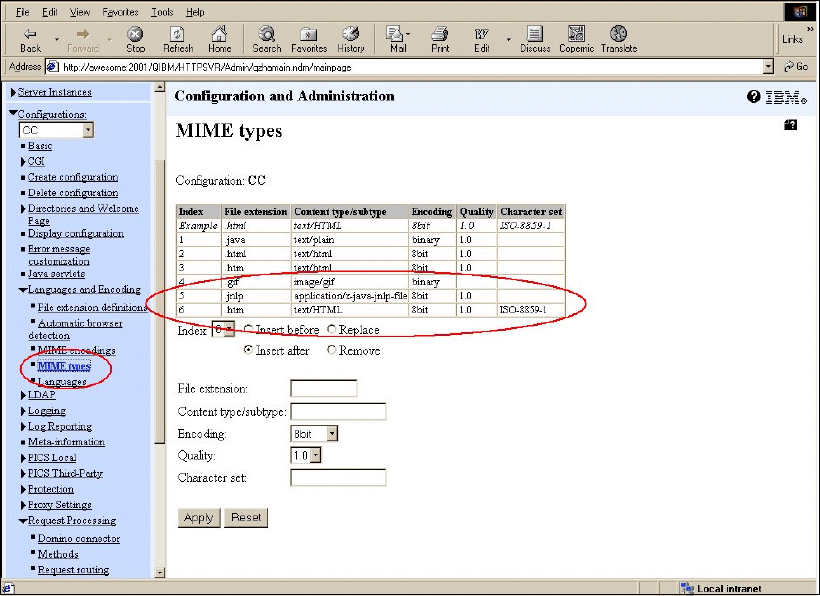Select the Replace radio button
Image resolution: width=820 pixels, height=596 pixels.
(332, 330)
